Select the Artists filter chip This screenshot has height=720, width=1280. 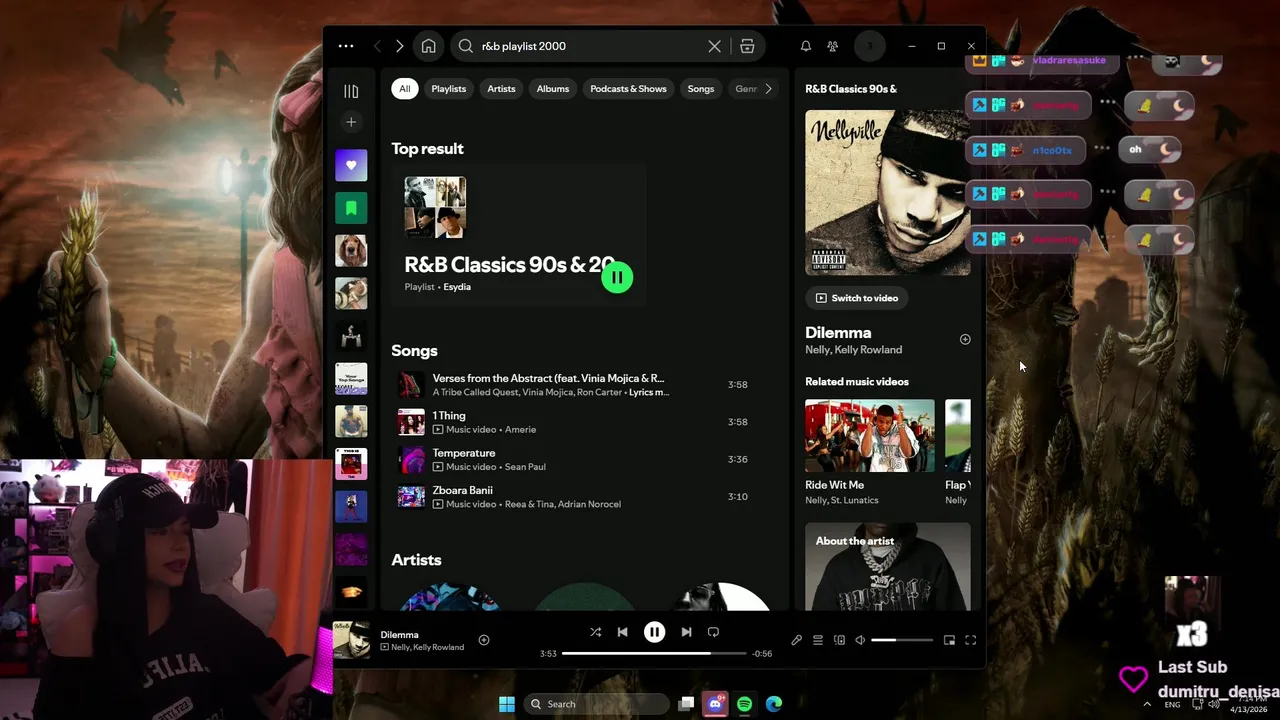501,89
